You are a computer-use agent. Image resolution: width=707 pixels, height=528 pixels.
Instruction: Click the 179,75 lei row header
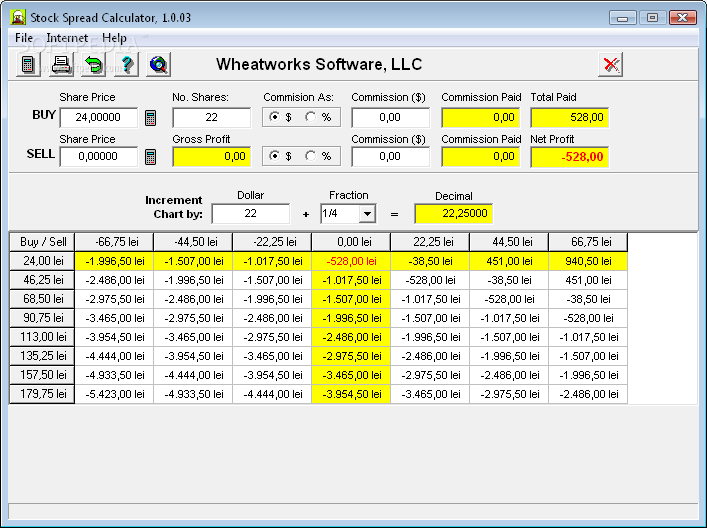click(x=42, y=394)
